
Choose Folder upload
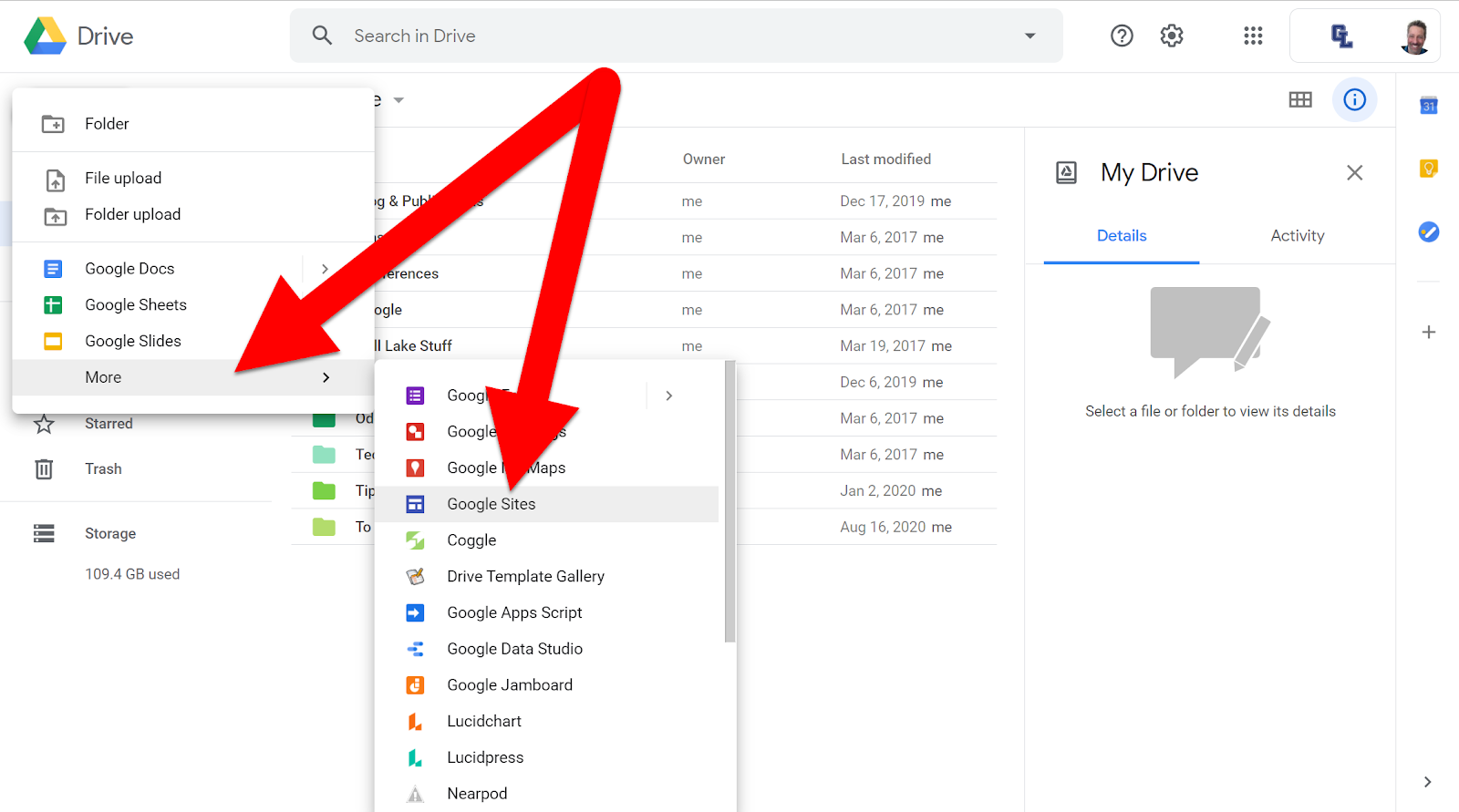click(193, 214)
